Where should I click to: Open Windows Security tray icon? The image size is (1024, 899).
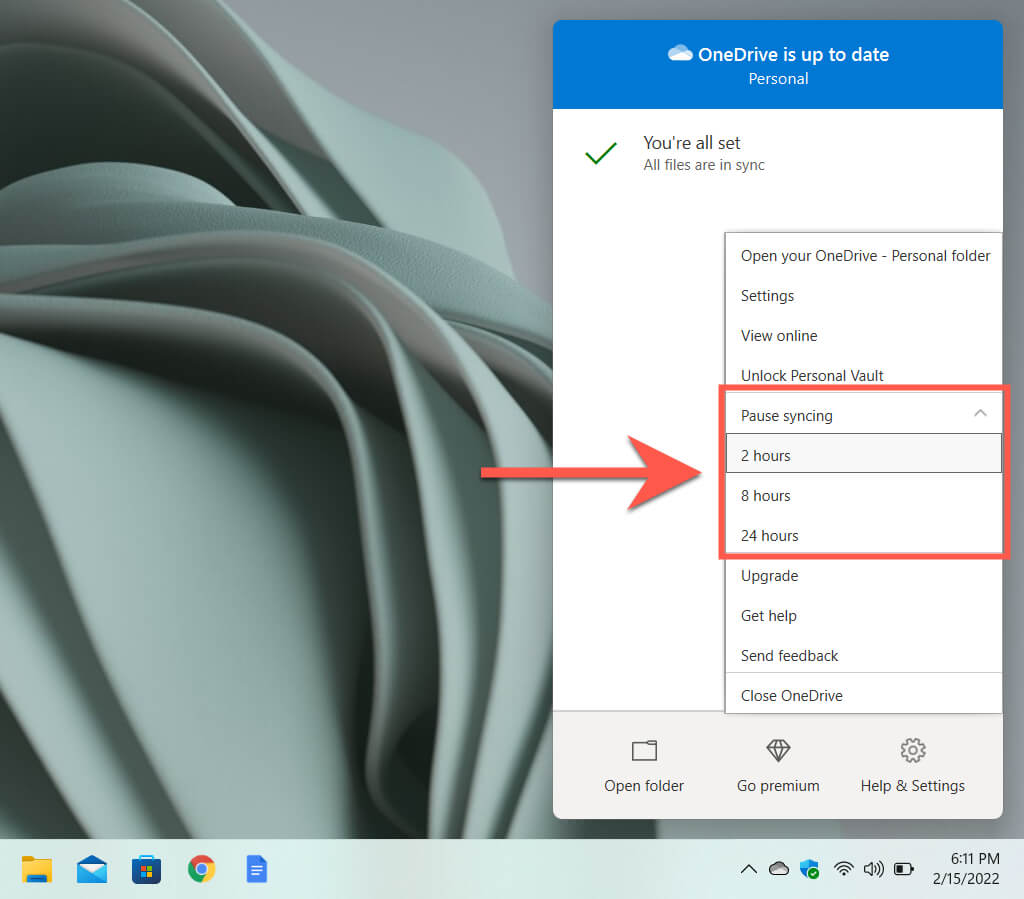pos(809,869)
